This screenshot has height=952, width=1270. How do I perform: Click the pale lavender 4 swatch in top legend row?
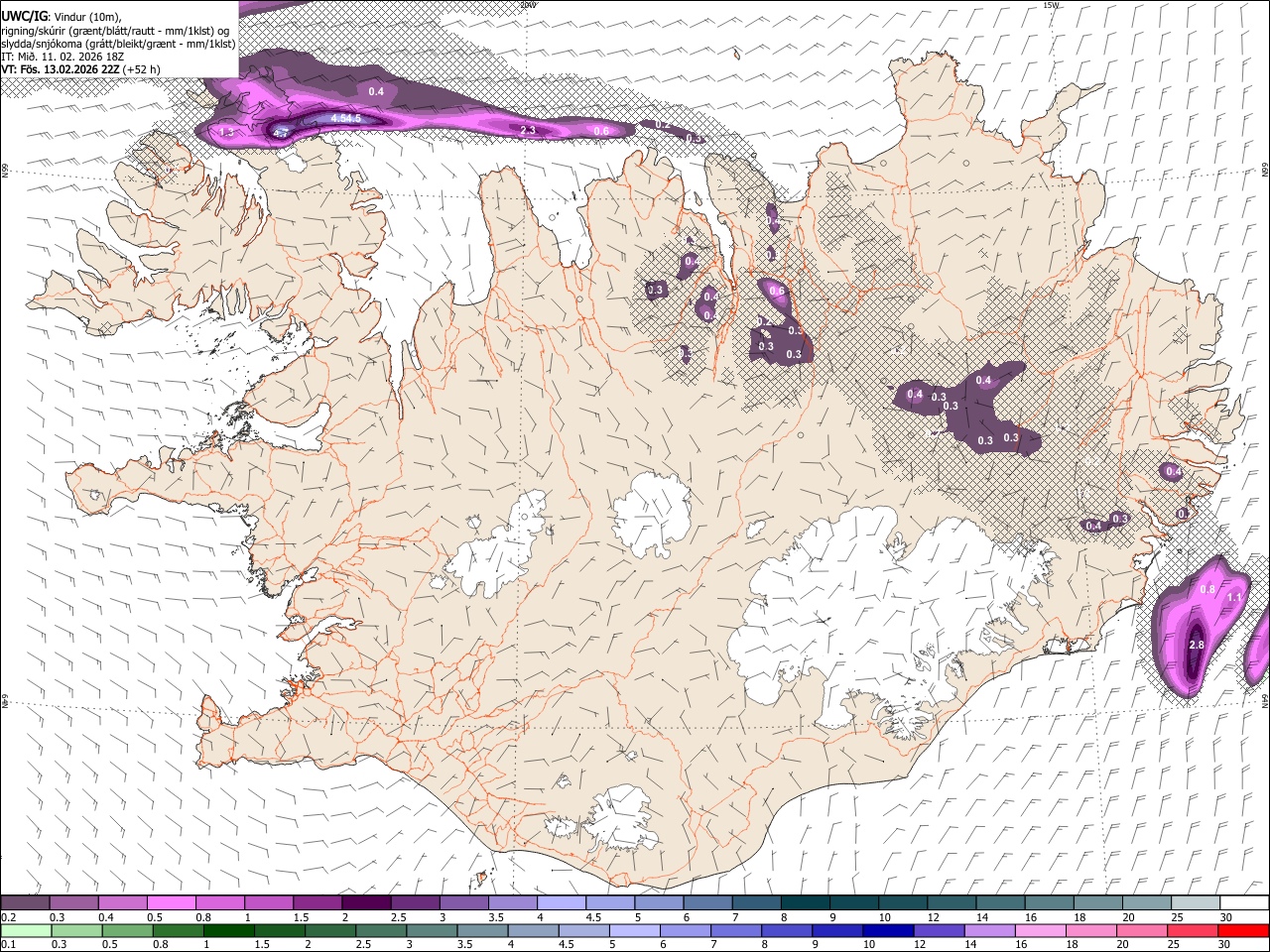pyautogui.click(x=562, y=903)
